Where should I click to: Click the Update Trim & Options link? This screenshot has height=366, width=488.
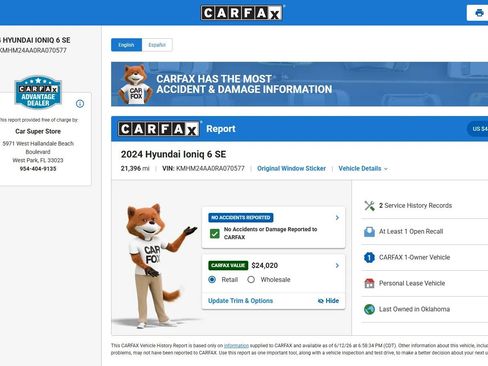coord(240,301)
